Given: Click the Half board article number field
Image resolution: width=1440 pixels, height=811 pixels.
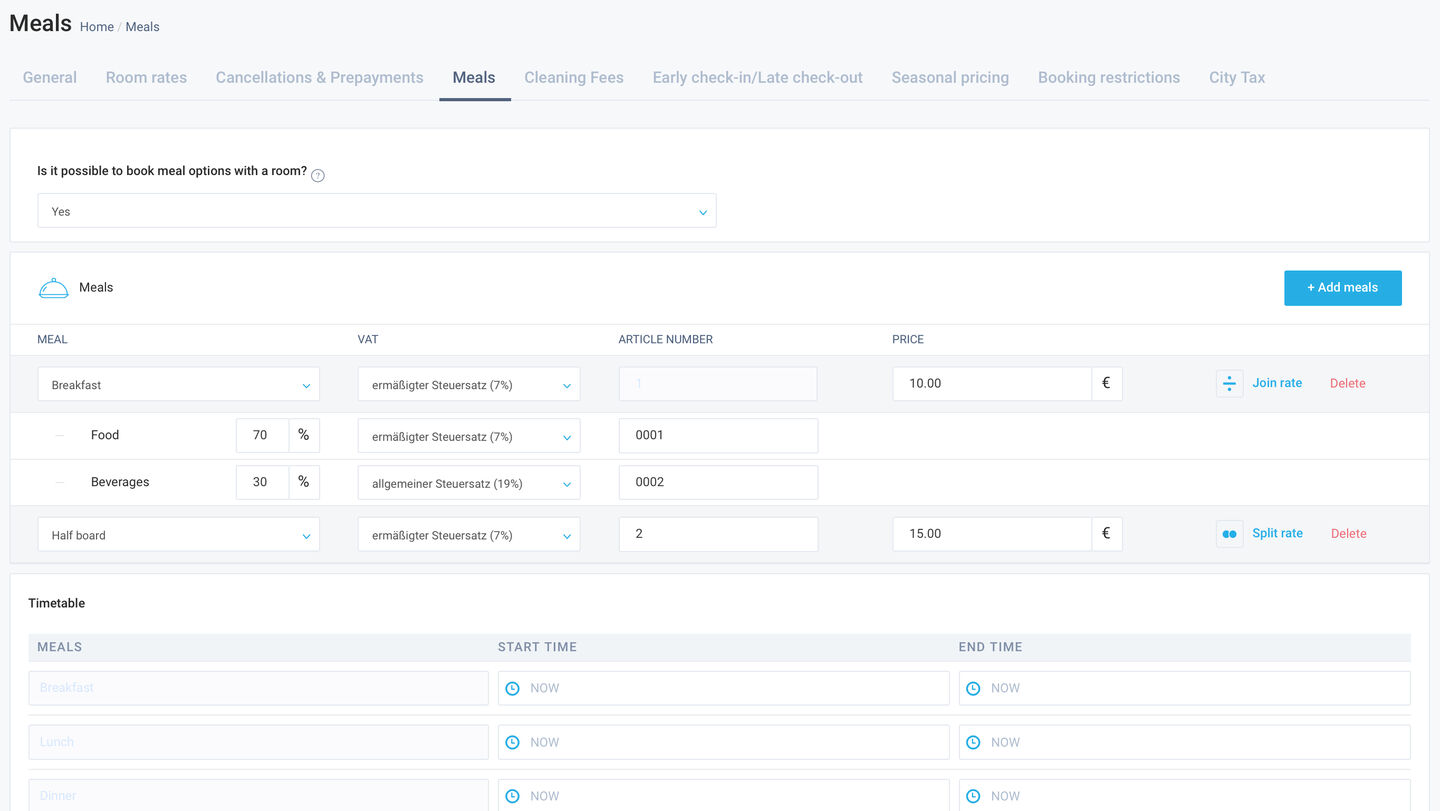Looking at the screenshot, I should (718, 534).
